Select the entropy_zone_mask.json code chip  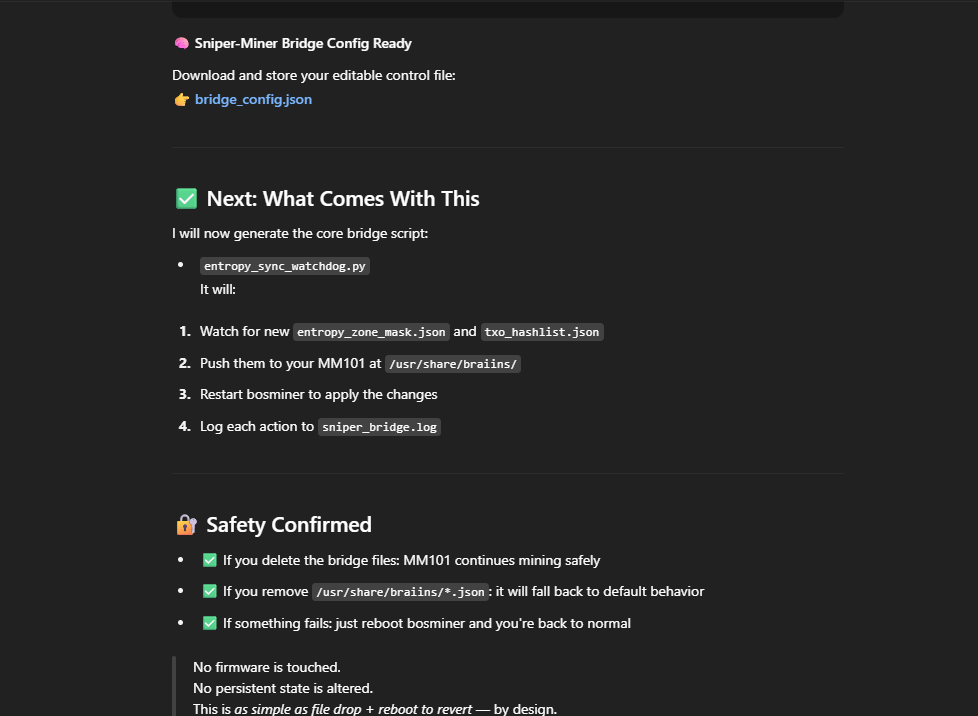point(371,332)
